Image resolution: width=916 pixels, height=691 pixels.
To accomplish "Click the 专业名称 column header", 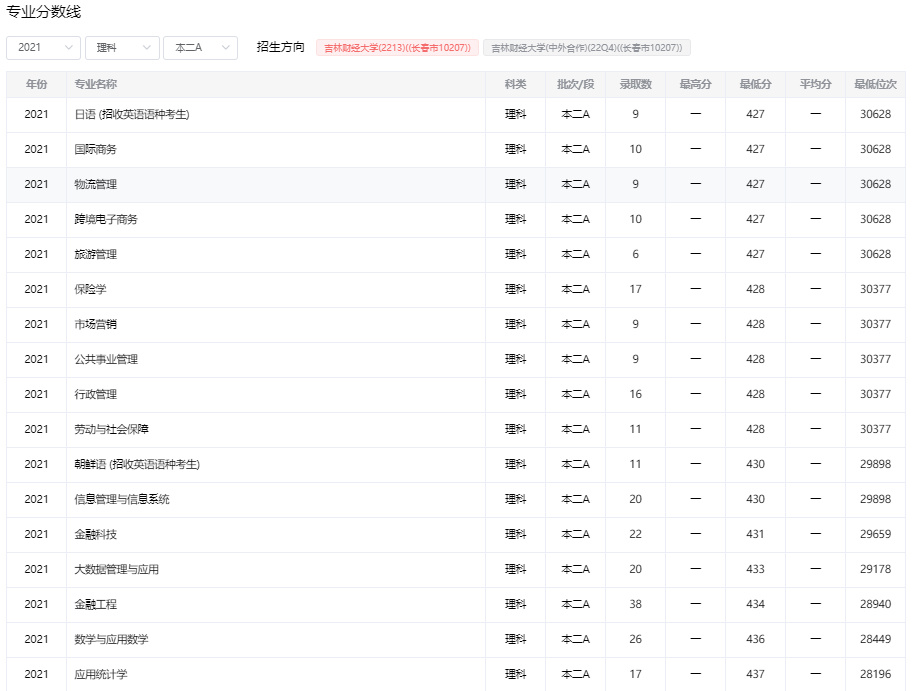I will coord(96,85).
